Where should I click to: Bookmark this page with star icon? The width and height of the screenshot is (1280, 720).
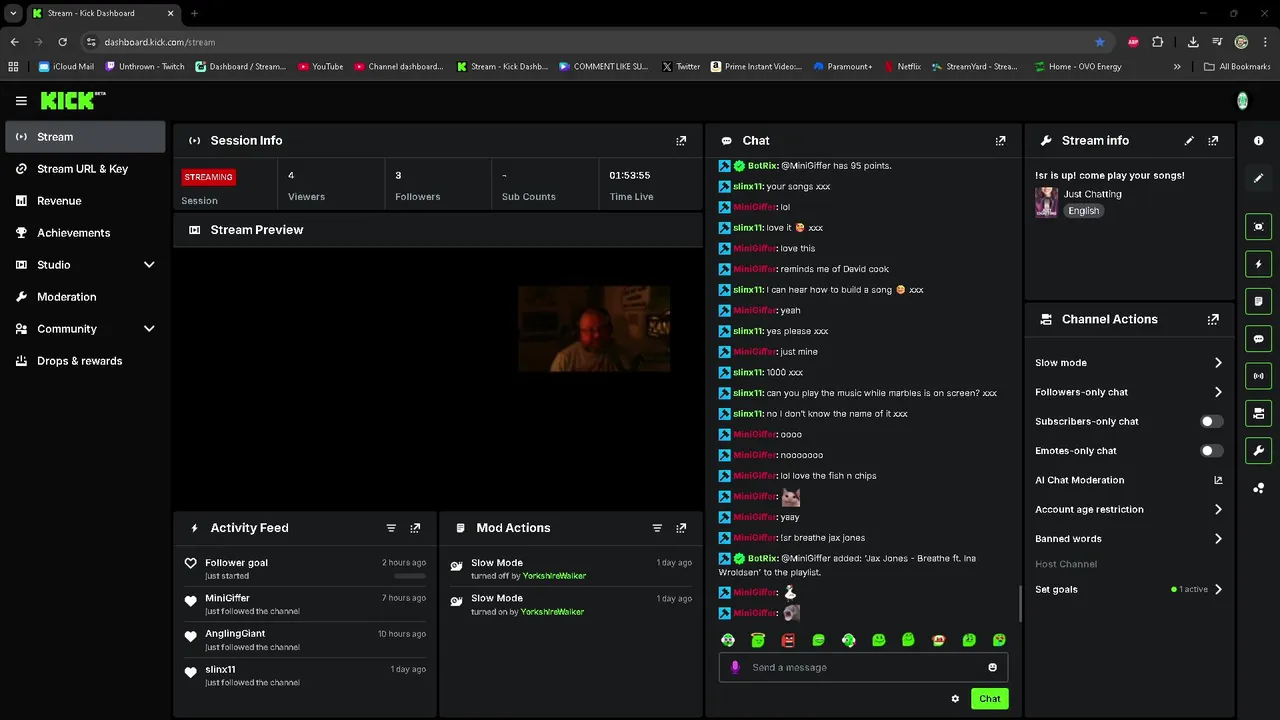[1100, 42]
